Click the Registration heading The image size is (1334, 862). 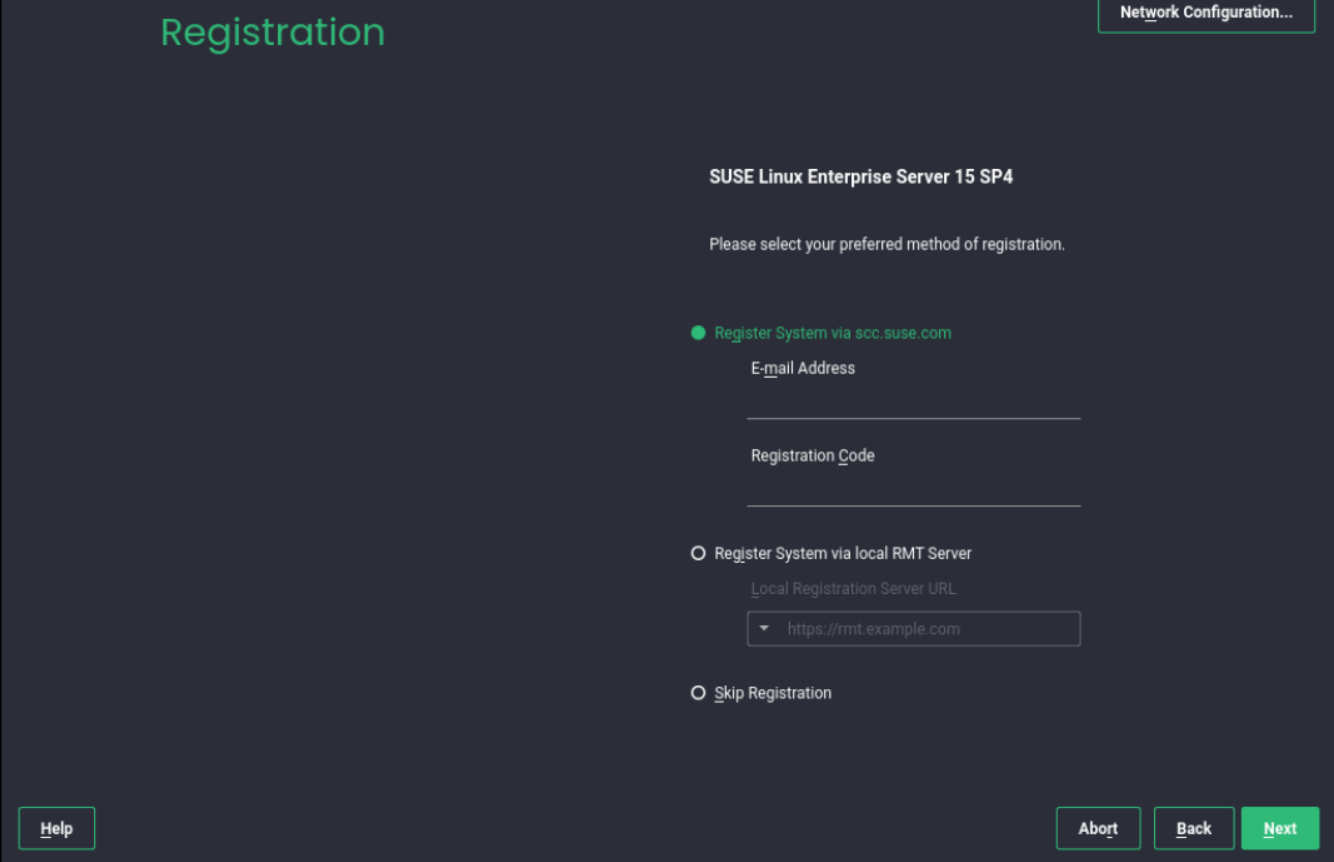click(273, 33)
